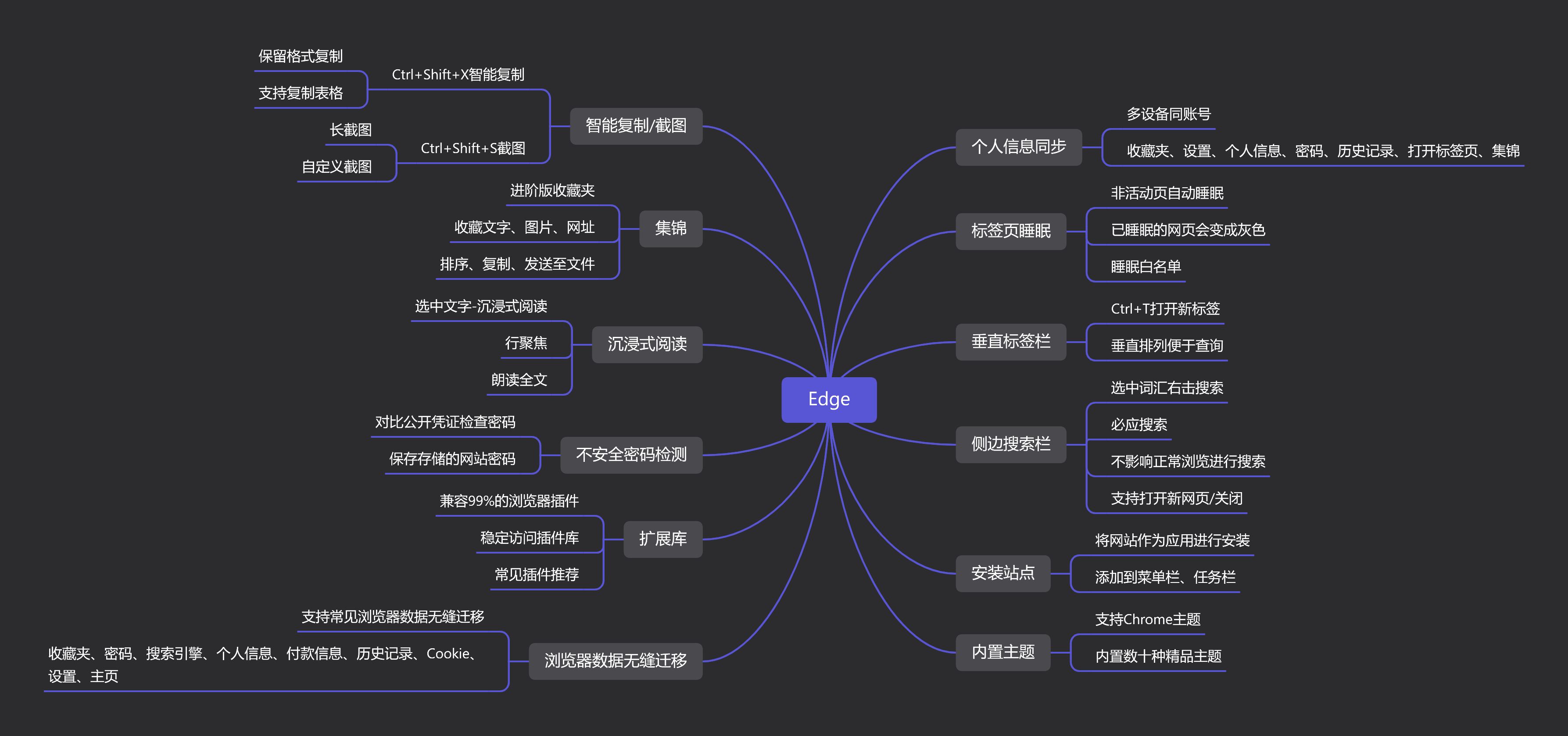Click the 安装站点 topic node
Viewport: 1568px width, 736px height.
1002,573
